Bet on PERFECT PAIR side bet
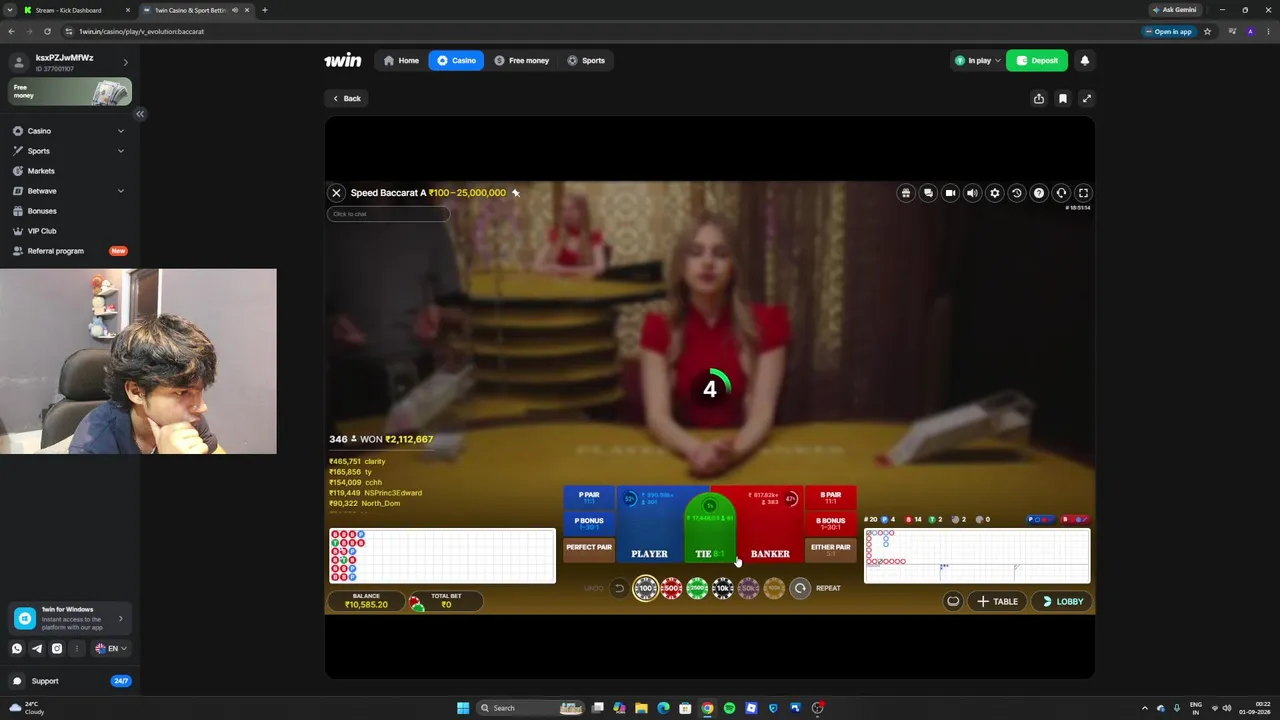Screen dimensions: 1280x720 point(589,549)
